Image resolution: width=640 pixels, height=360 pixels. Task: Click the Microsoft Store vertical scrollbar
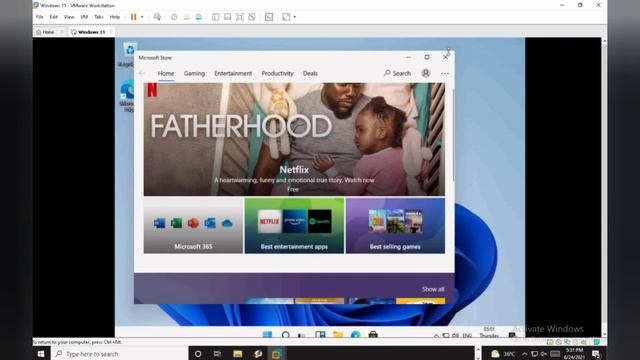(453, 135)
